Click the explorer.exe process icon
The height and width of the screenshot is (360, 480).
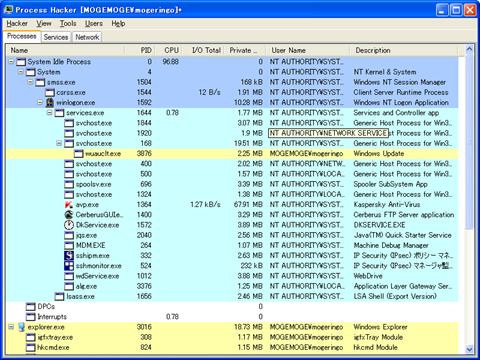click(21, 327)
